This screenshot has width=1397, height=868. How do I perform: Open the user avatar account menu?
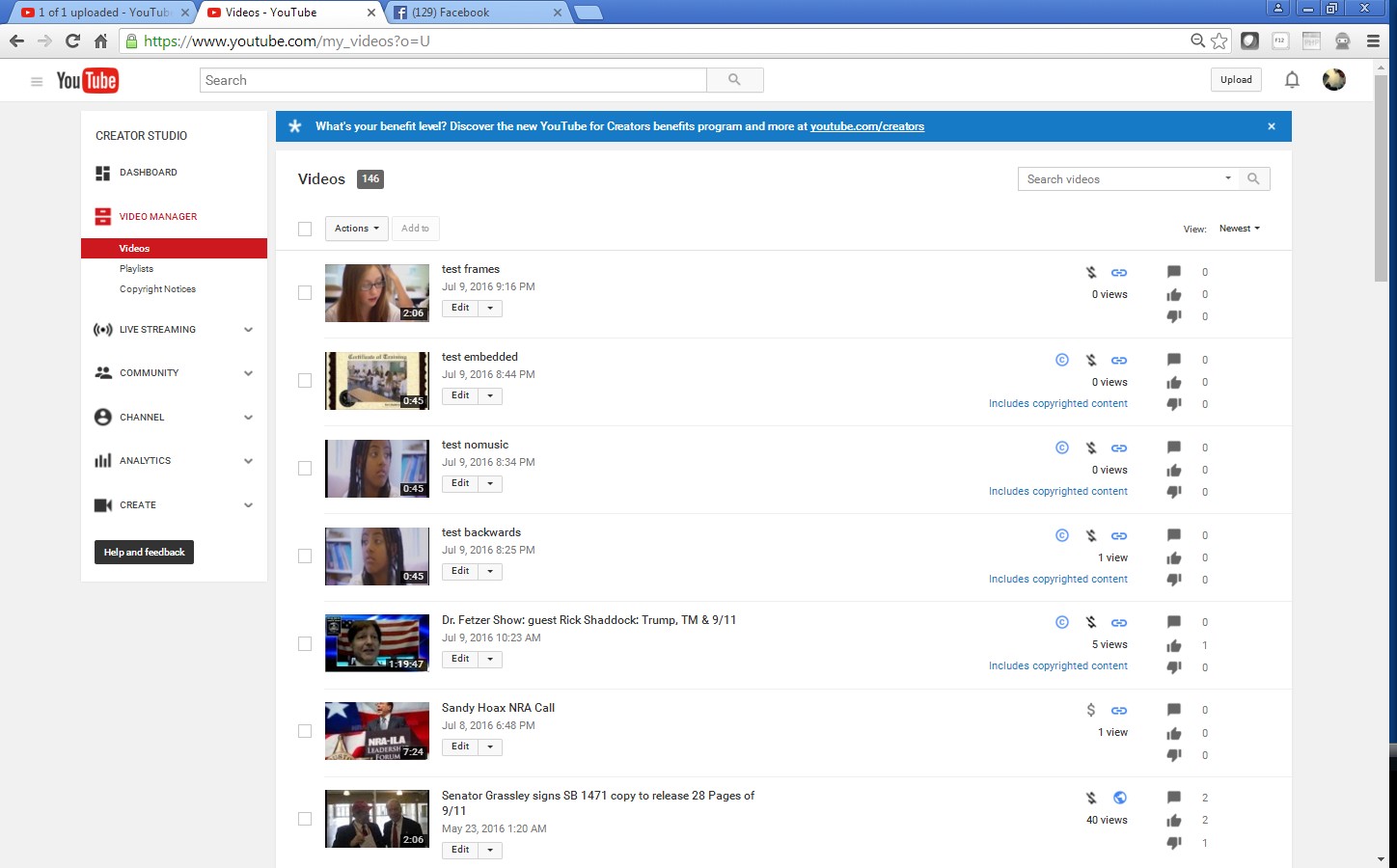(x=1334, y=80)
